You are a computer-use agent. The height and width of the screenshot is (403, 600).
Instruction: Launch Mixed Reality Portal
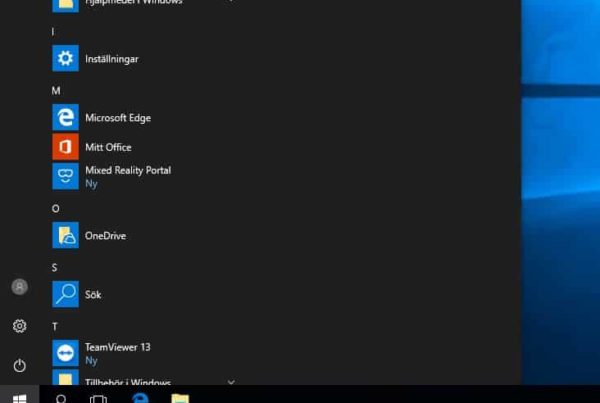point(127,176)
